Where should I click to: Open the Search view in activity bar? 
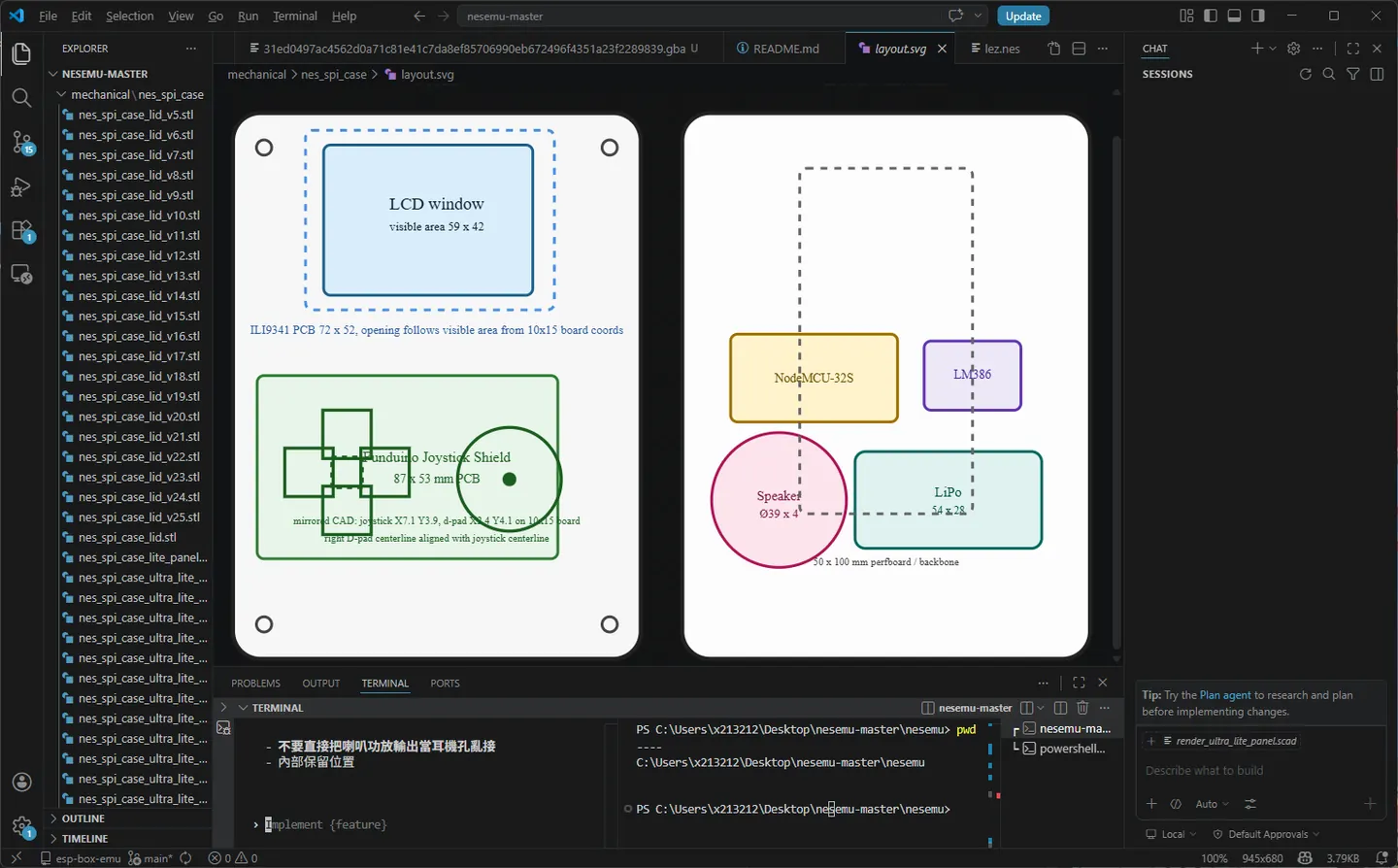point(21,98)
